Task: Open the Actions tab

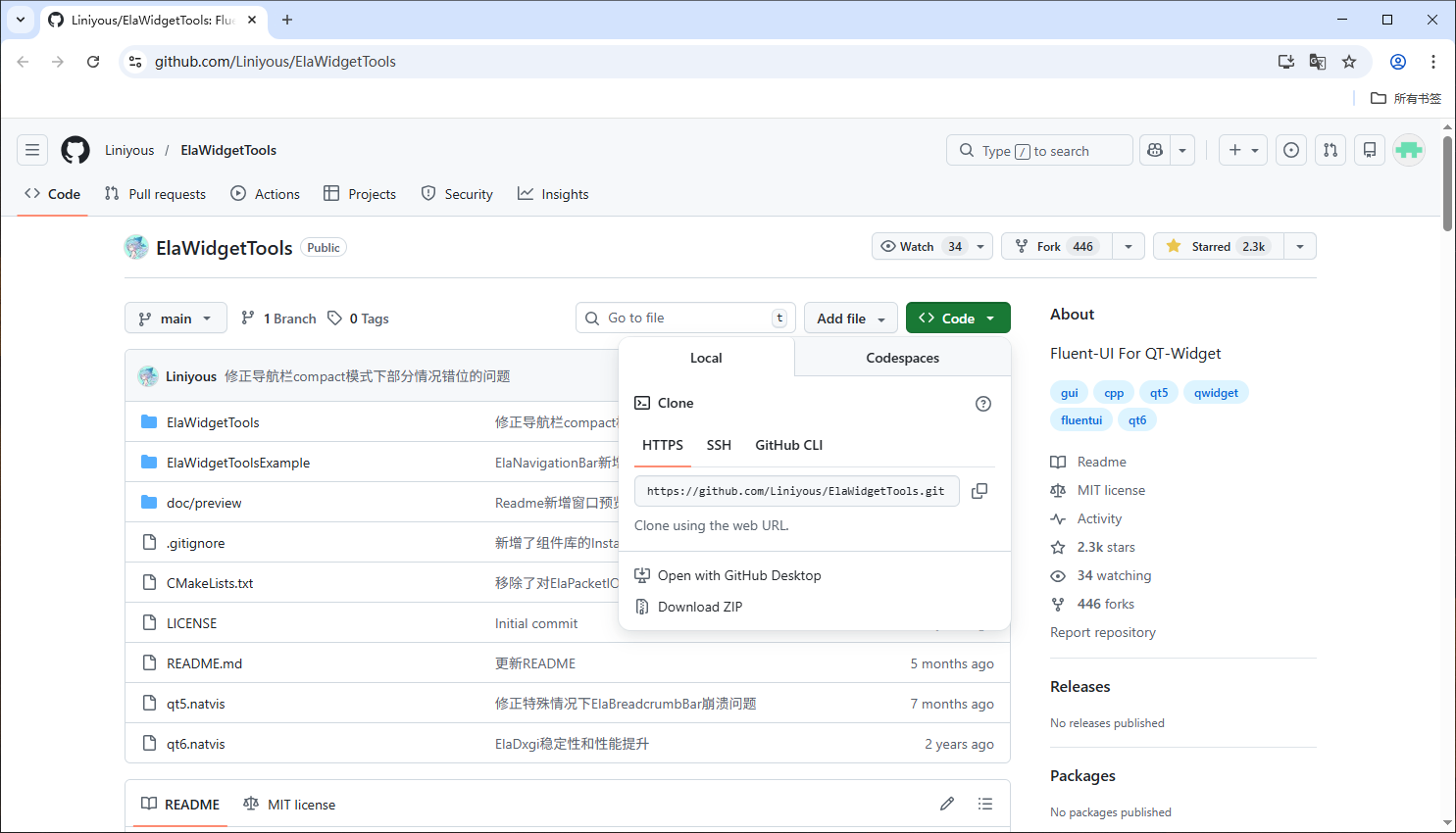Action: tap(266, 194)
